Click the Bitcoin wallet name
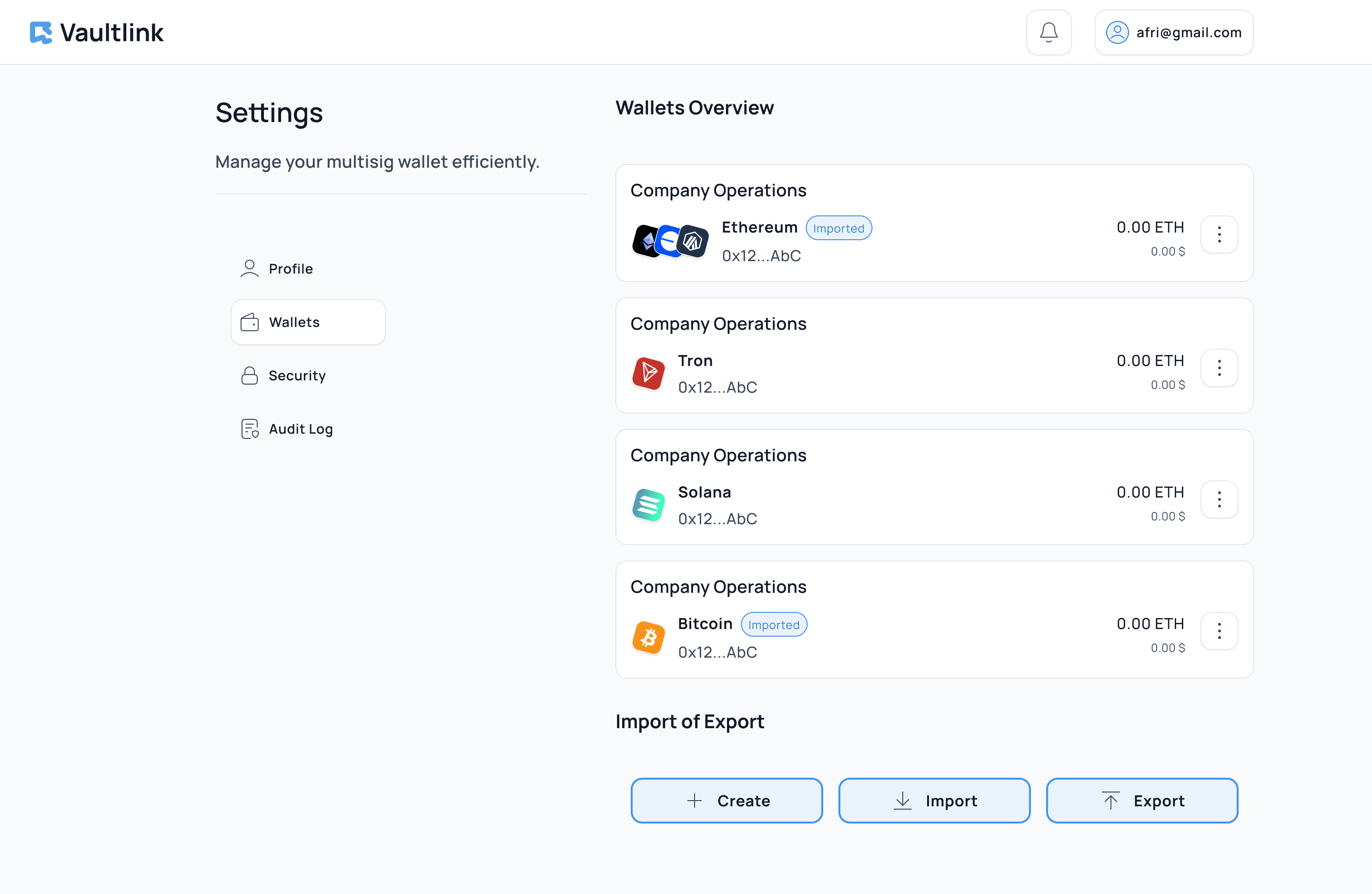The width and height of the screenshot is (1372, 894). click(x=705, y=623)
